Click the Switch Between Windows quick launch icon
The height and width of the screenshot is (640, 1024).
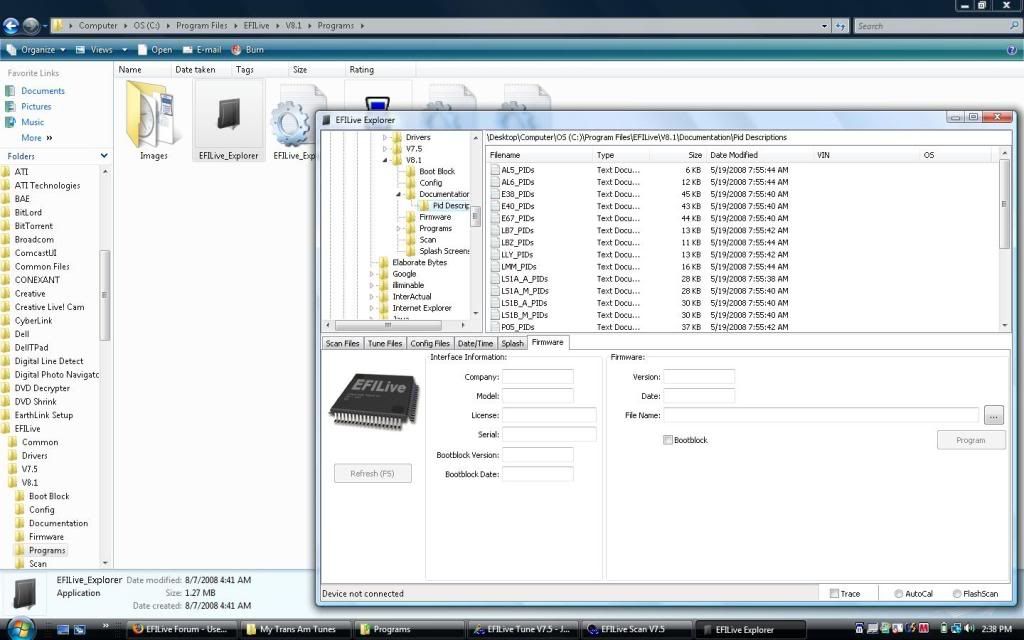[x=79, y=630]
